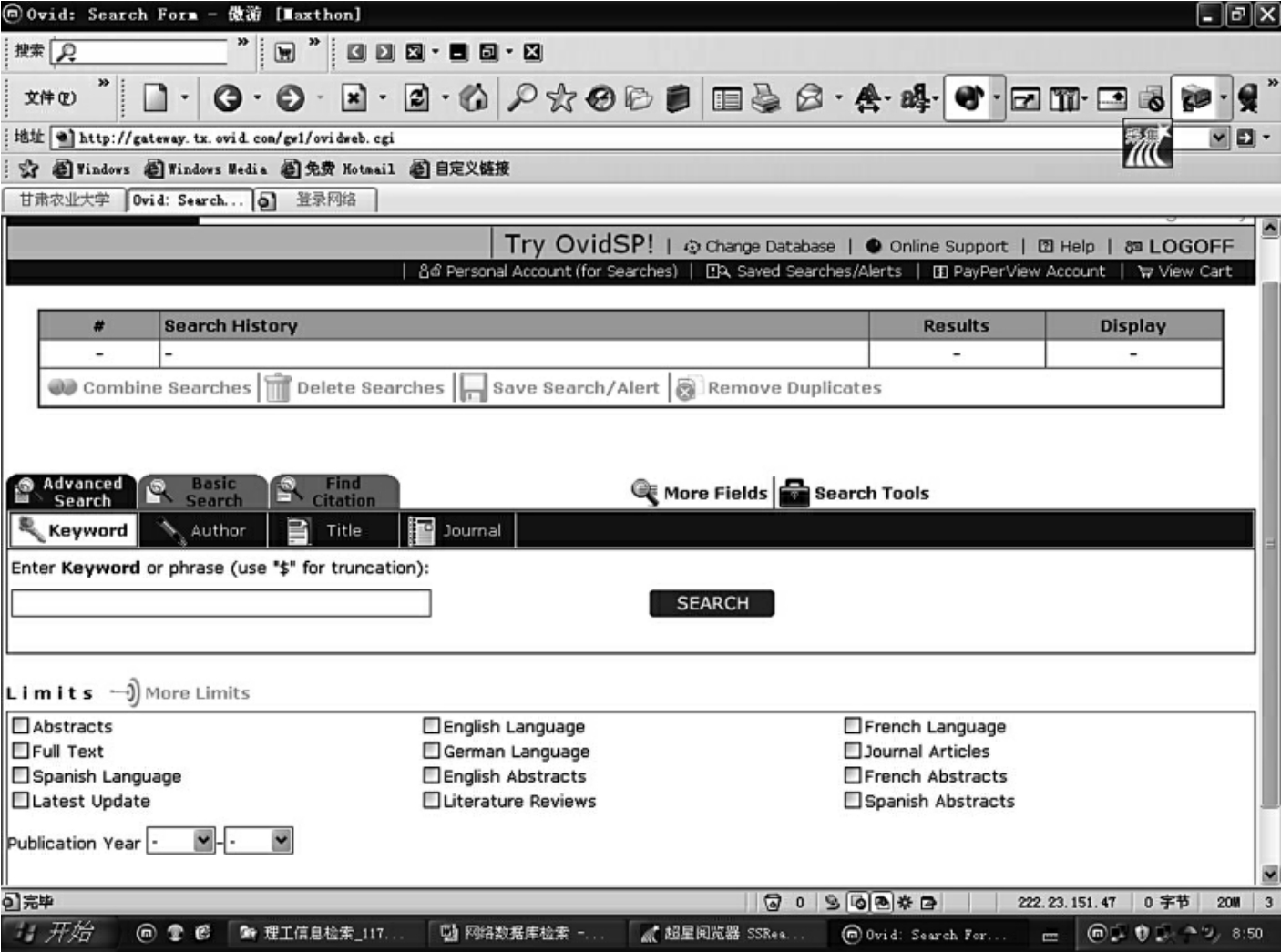Select the Journal search tab

457,530
